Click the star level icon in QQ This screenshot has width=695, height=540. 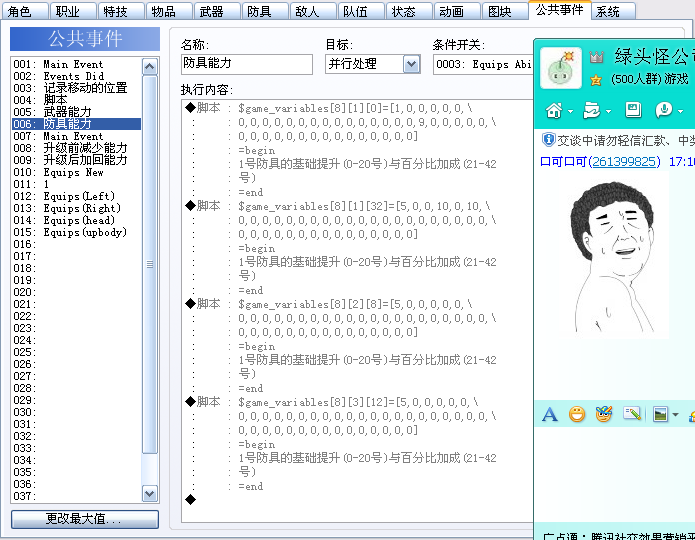(x=596, y=80)
